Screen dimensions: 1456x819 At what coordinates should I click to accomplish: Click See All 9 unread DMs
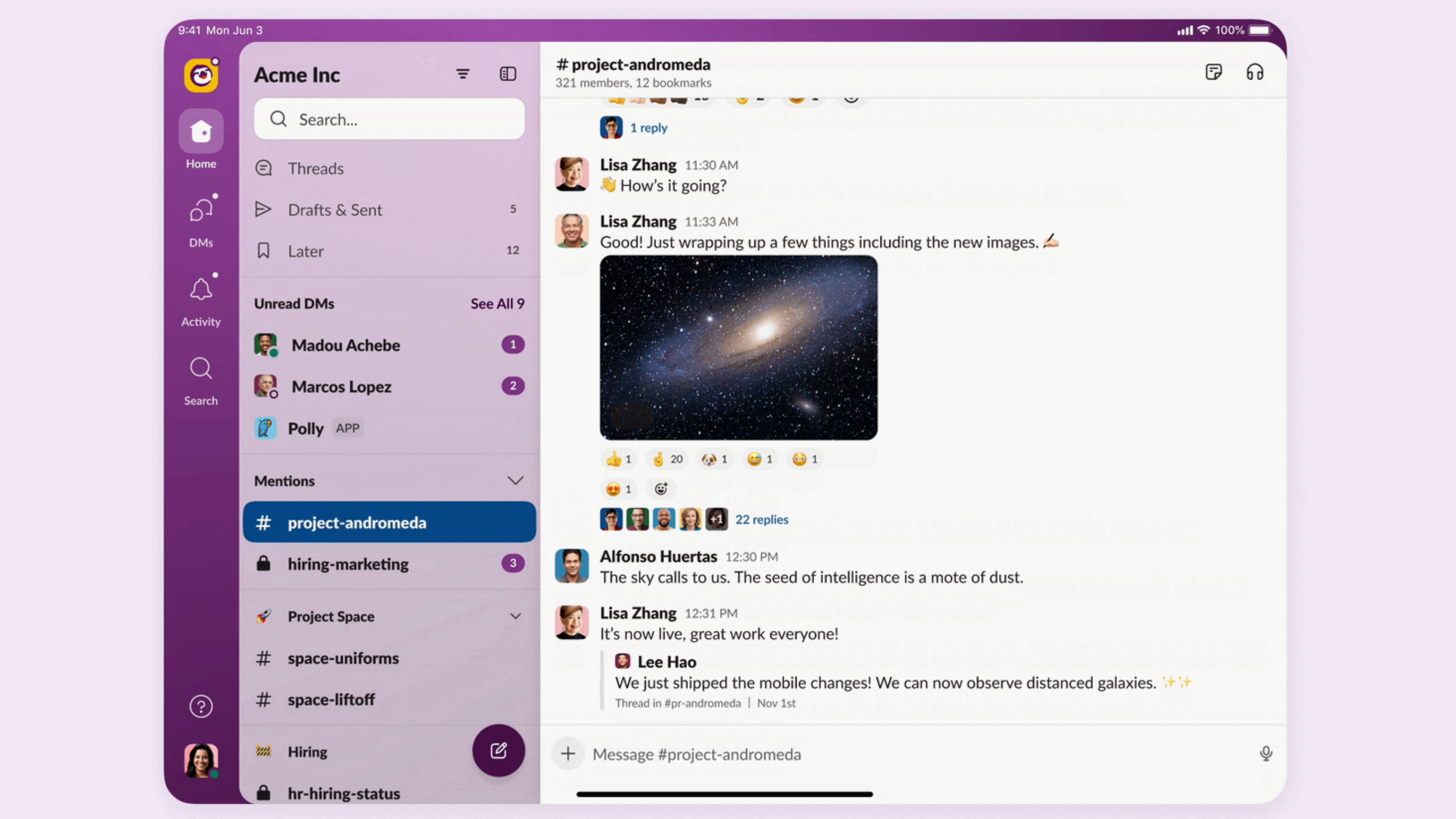497,304
